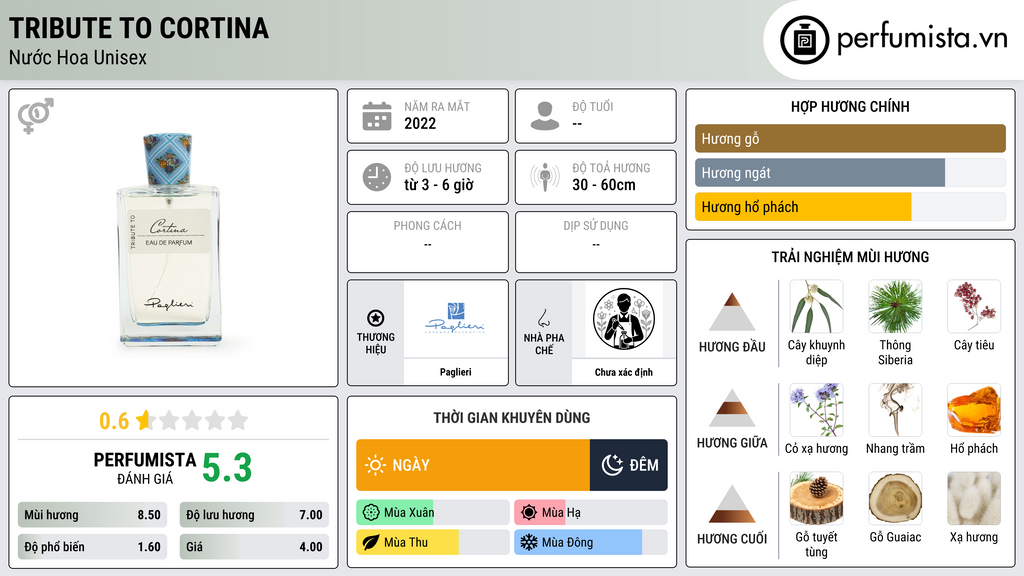
Task: Click the sun icon for Mùa Hạ
Action: [529, 513]
